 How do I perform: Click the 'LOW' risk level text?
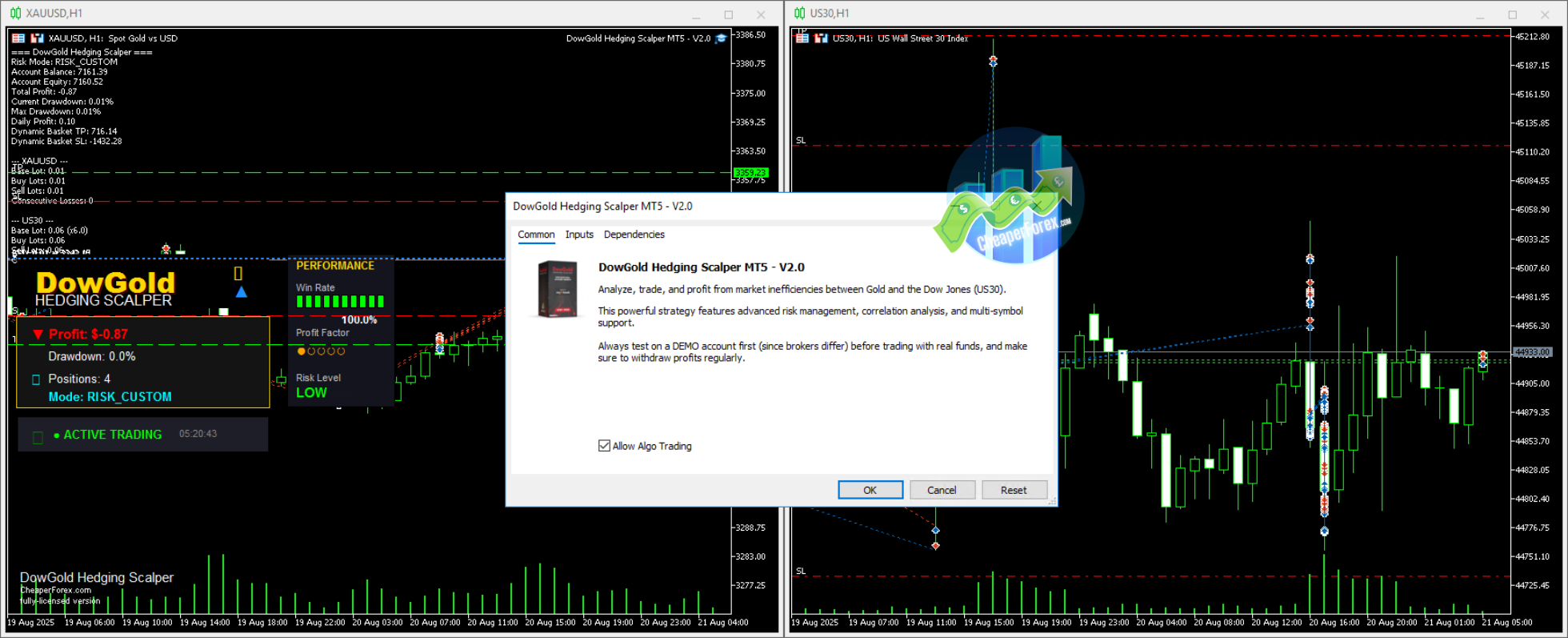311,392
